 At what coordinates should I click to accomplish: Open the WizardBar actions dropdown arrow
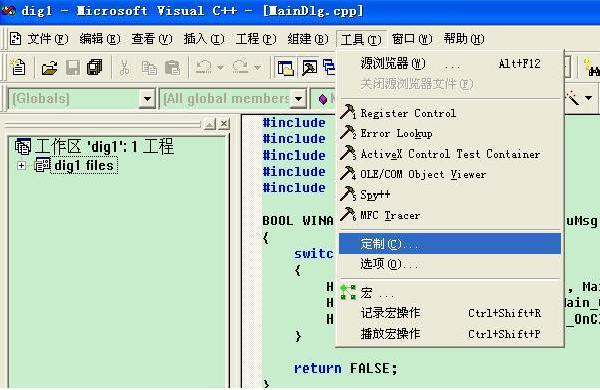click(588, 98)
